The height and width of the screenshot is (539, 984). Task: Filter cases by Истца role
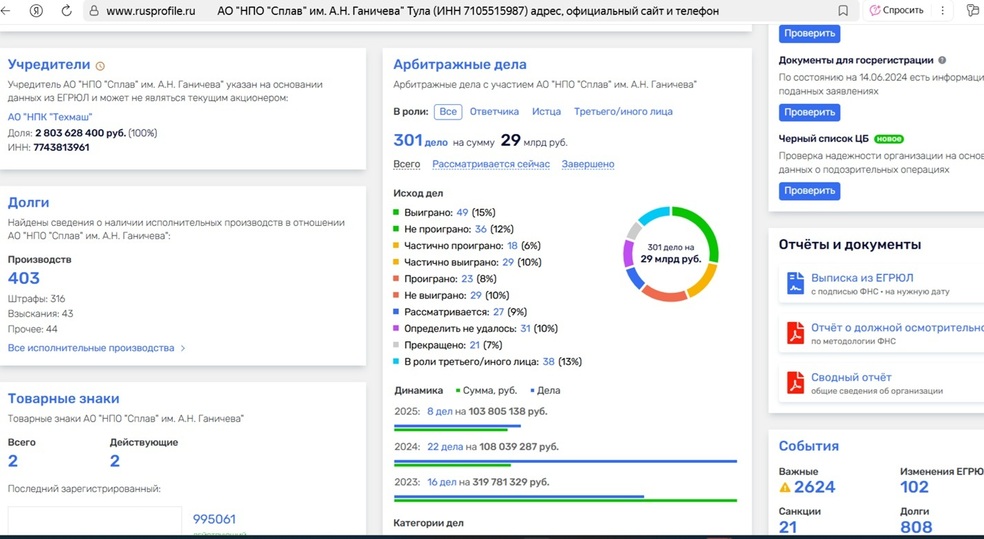(x=546, y=112)
